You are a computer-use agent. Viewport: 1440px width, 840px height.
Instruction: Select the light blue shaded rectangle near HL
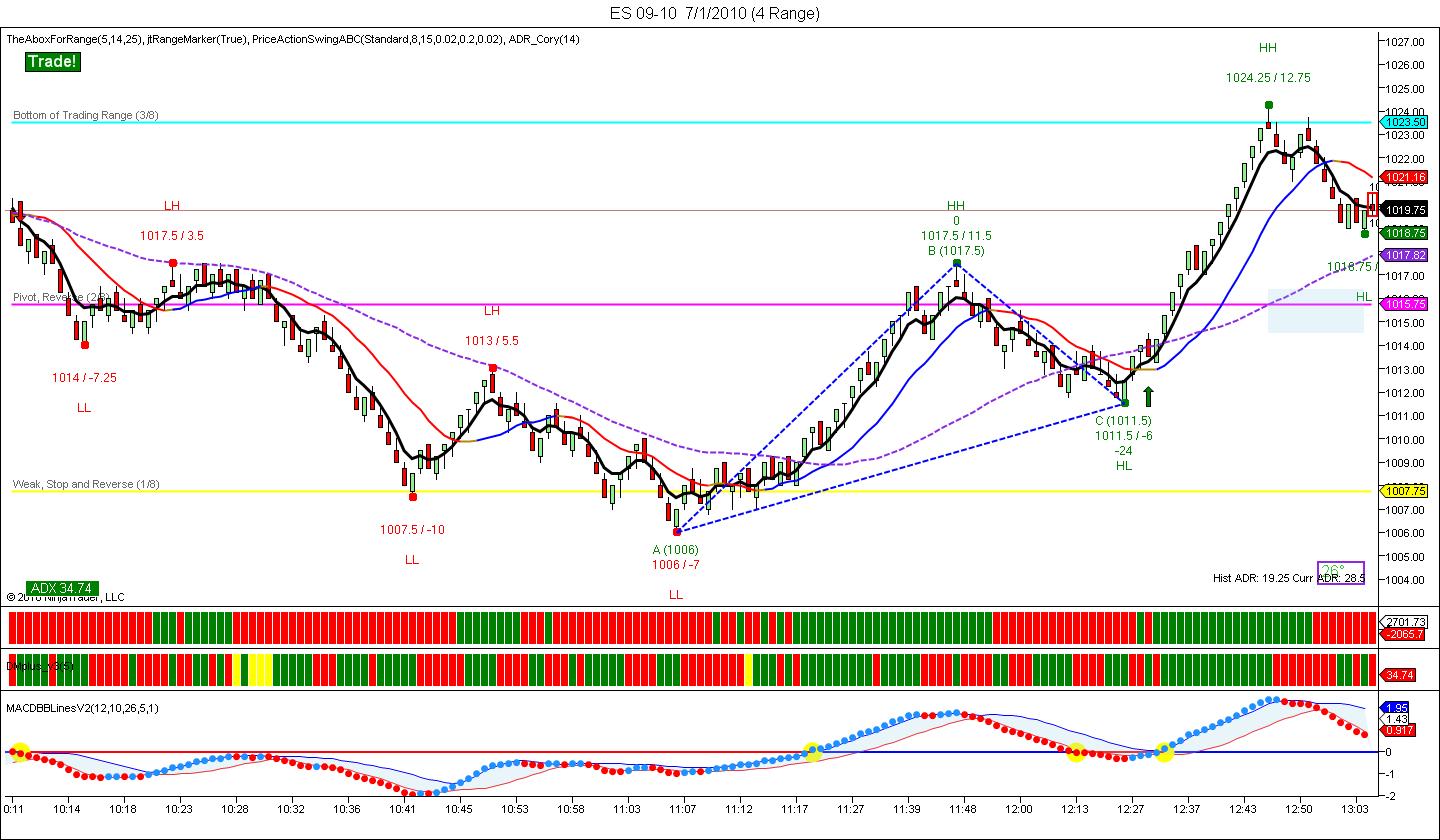click(x=1315, y=310)
